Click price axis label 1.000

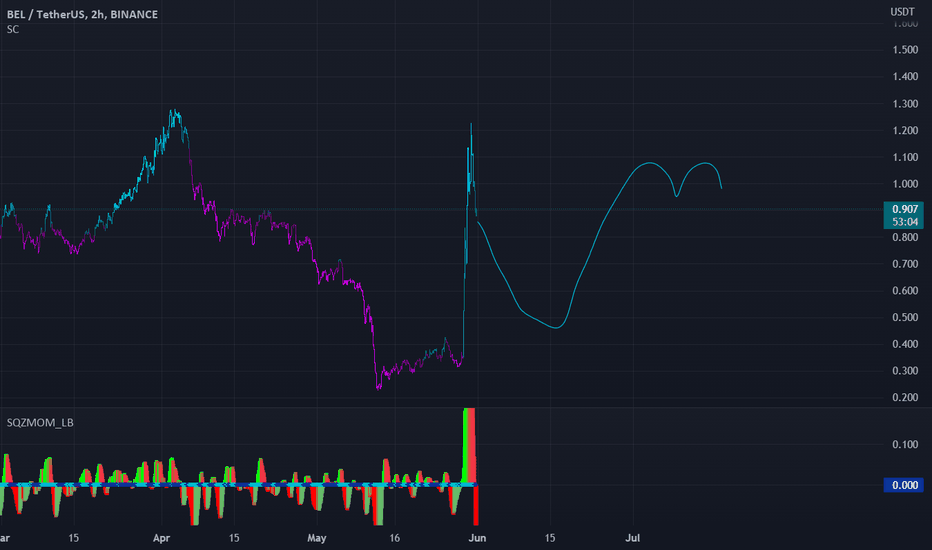[905, 184]
